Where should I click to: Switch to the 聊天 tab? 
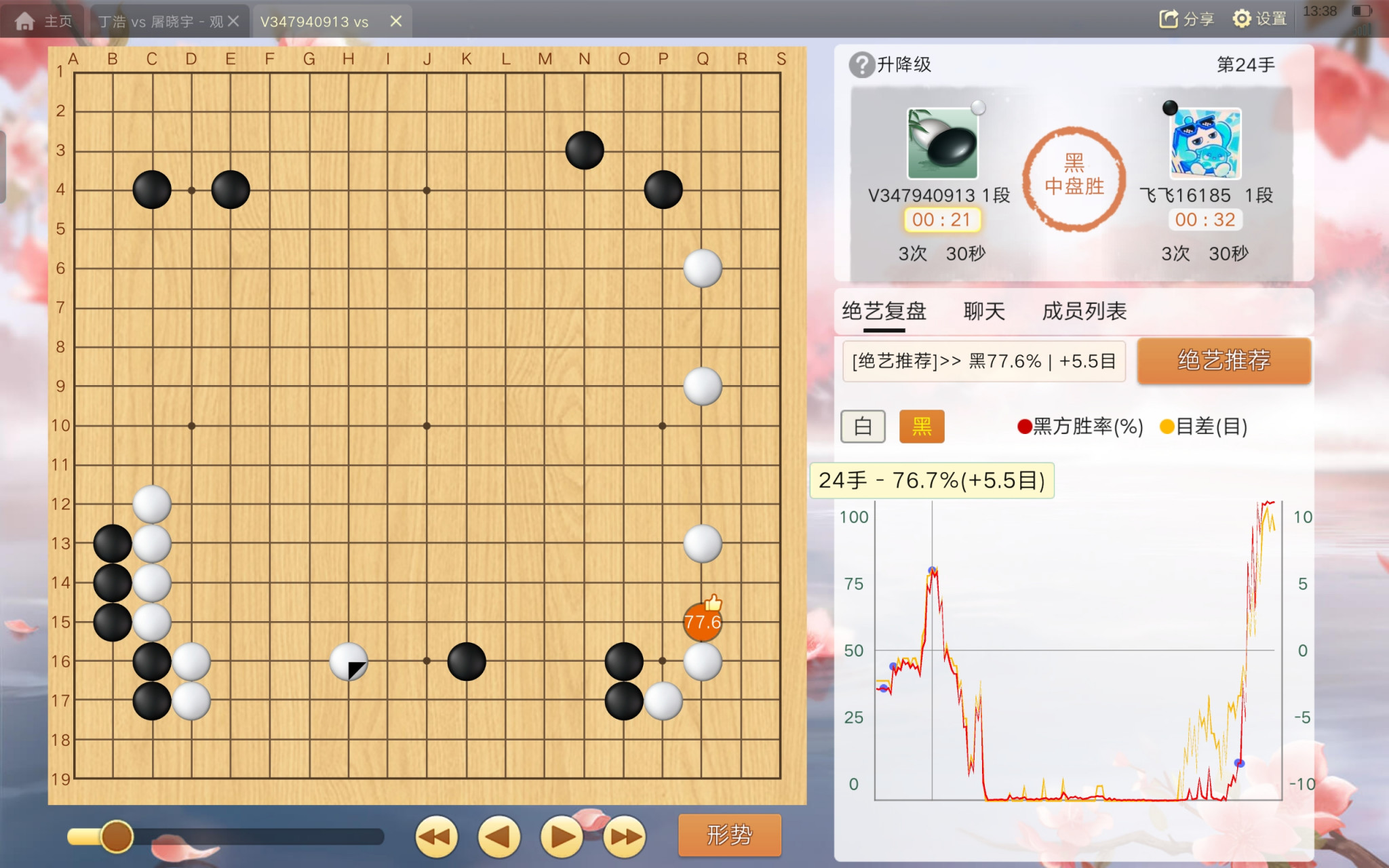coord(984,311)
